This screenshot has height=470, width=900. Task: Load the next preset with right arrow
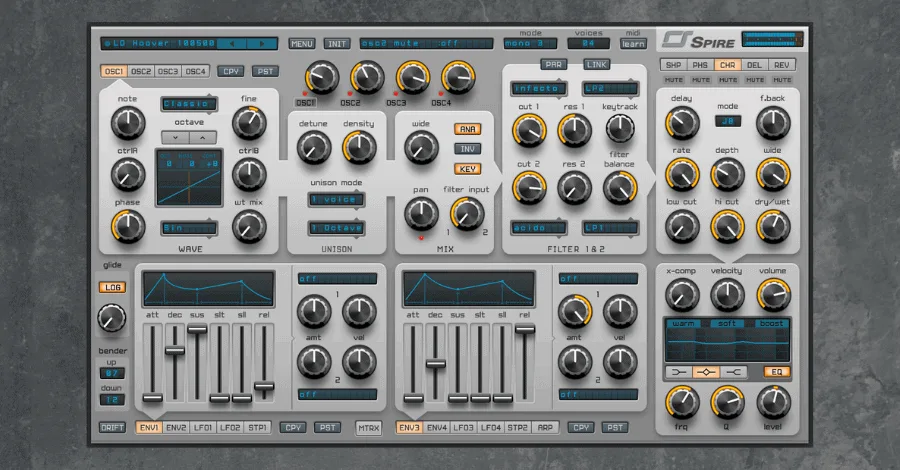(x=262, y=44)
